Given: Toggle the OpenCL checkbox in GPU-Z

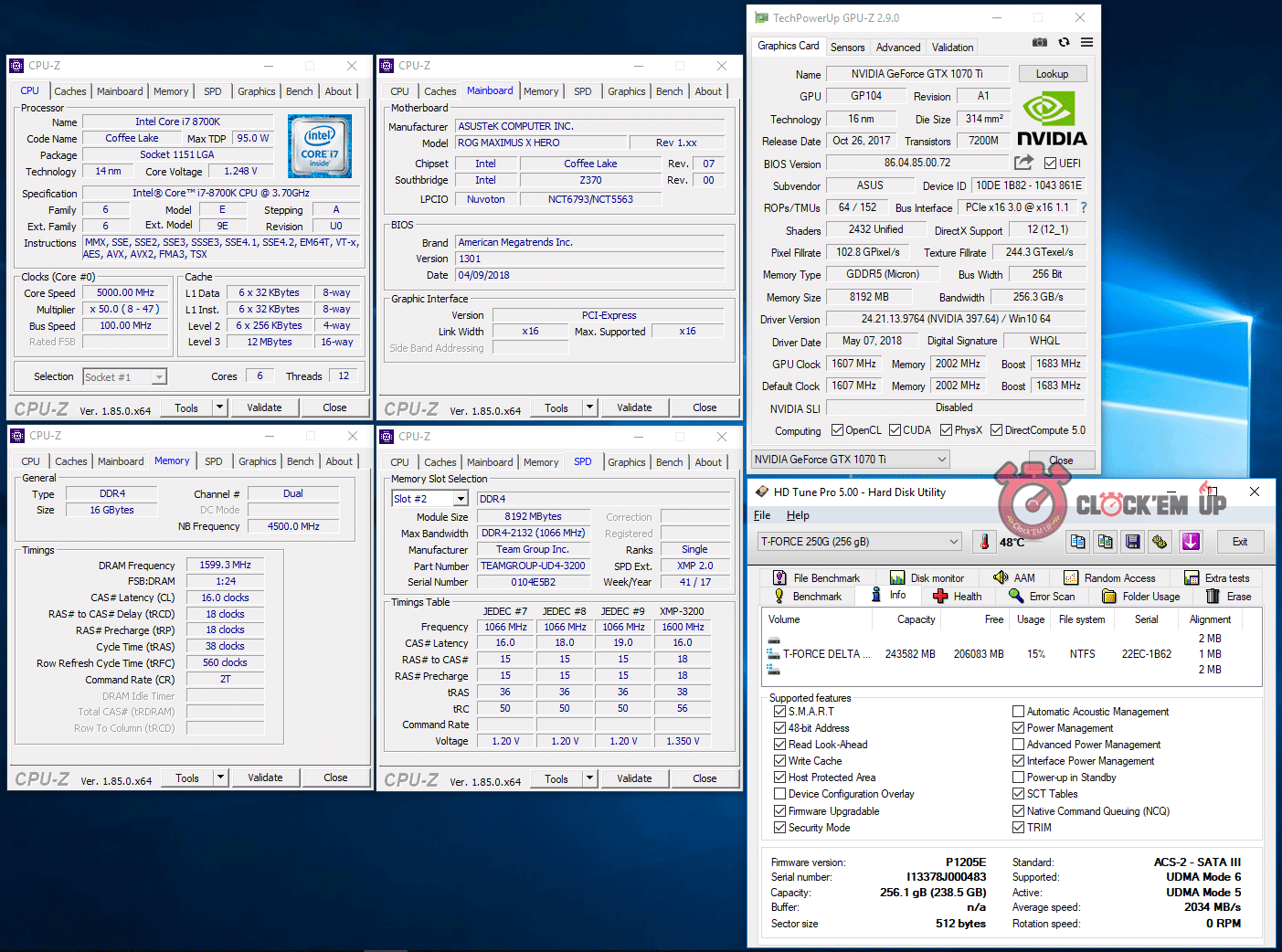Looking at the screenshot, I should (837, 430).
